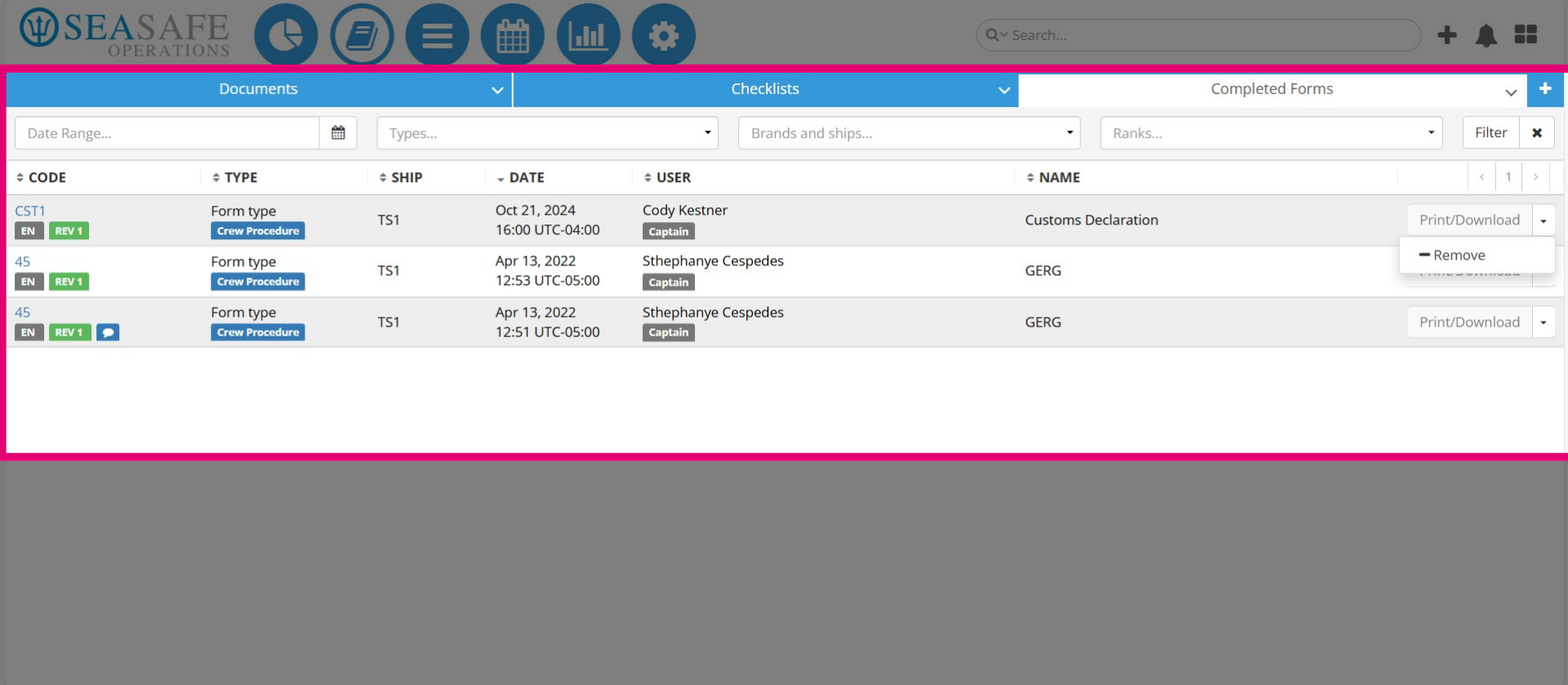Open the notifications bell
Viewport: 1568px width, 685px height.
[x=1486, y=35]
